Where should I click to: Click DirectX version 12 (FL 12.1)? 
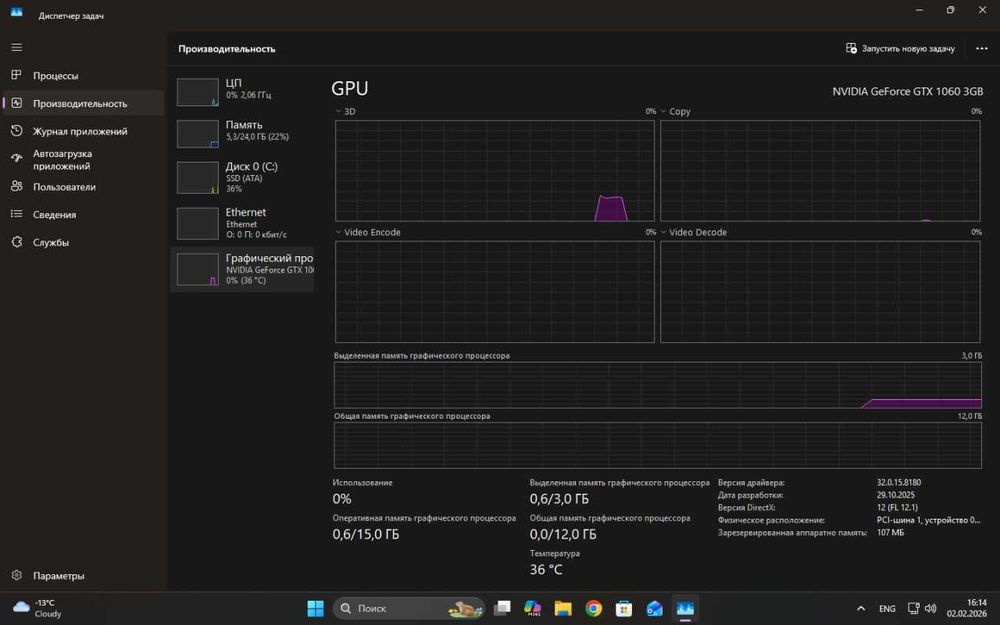(897, 508)
